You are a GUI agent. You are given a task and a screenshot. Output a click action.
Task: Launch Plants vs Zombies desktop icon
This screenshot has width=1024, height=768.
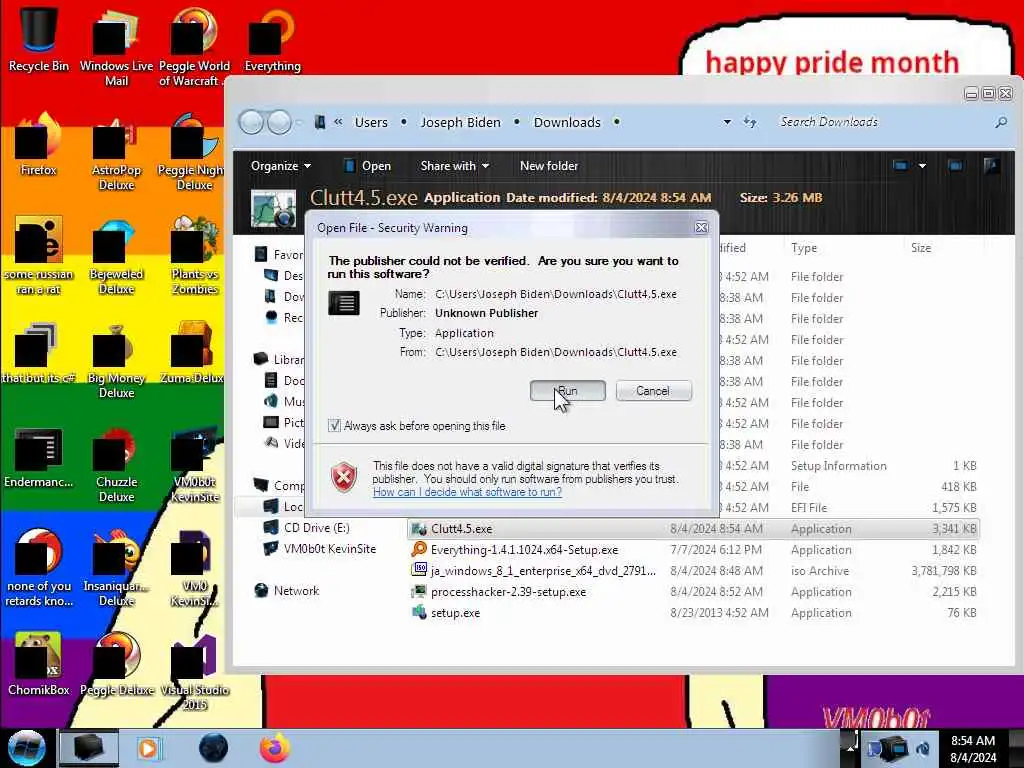[x=194, y=256]
